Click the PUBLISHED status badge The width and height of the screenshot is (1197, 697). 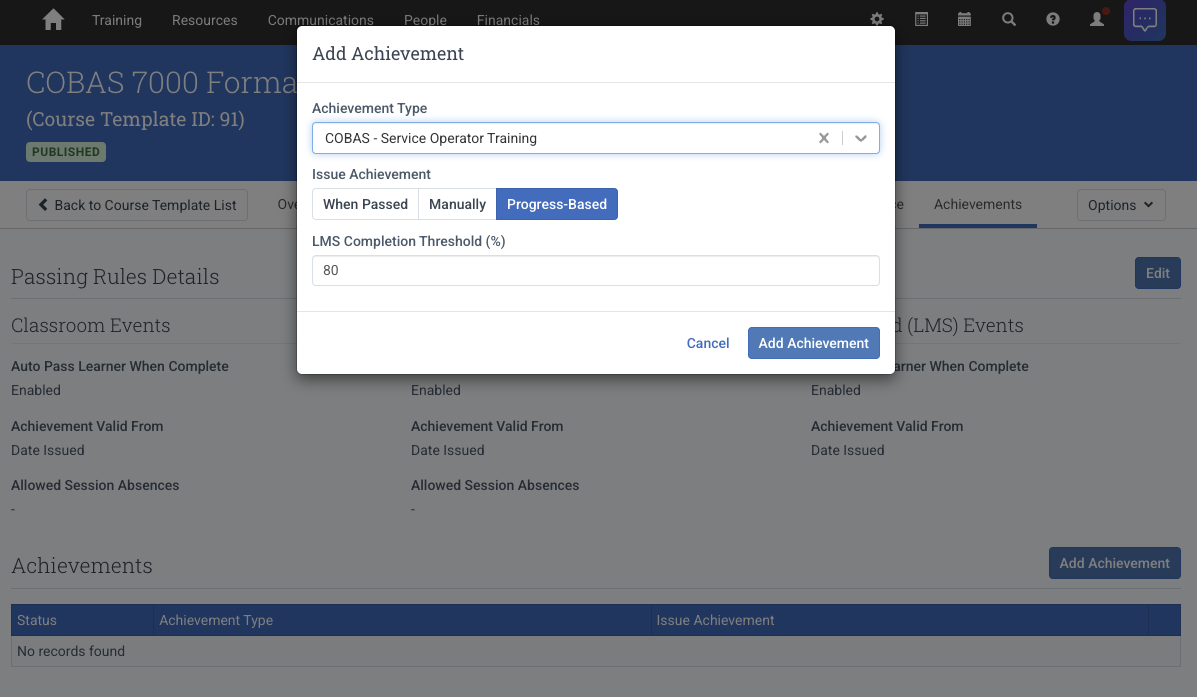click(x=66, y=152)
